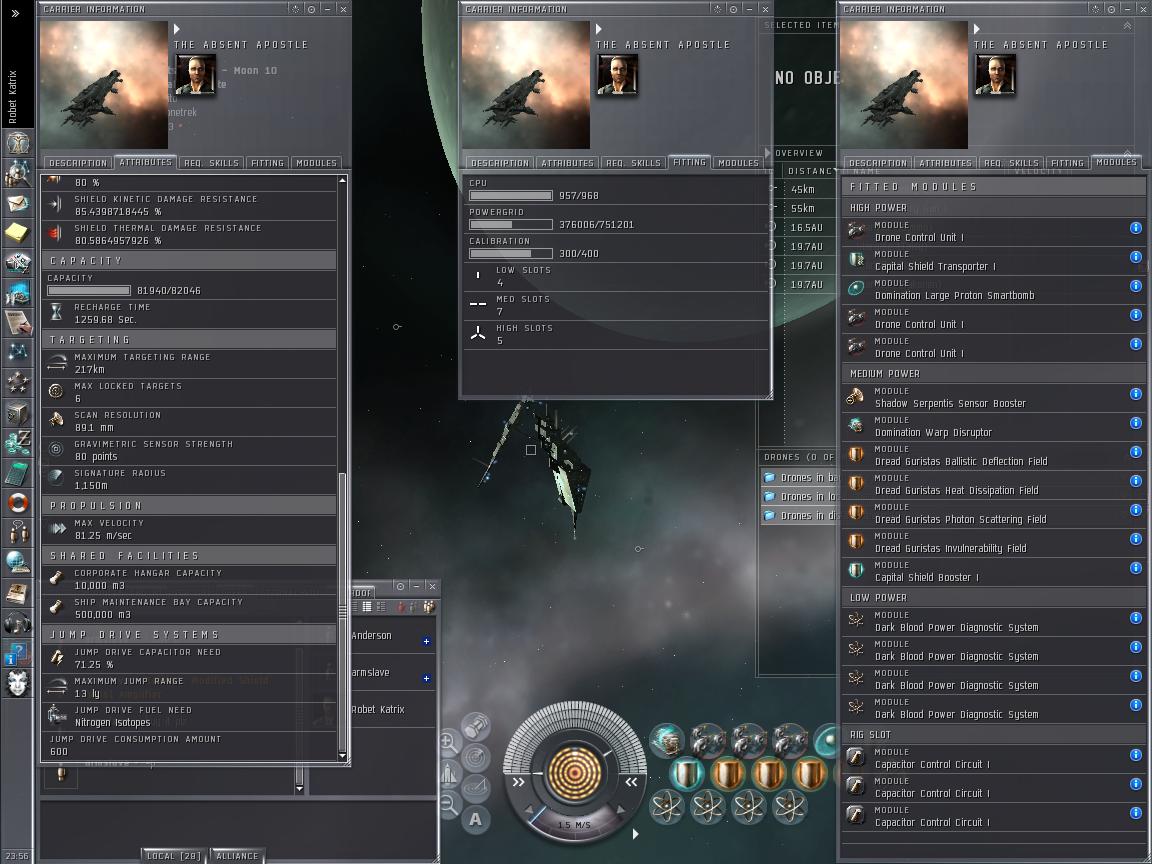Show info for Domination Warp Disruptor
The width and height of the screenshot is (1152, 864).
pos(1135,423)
